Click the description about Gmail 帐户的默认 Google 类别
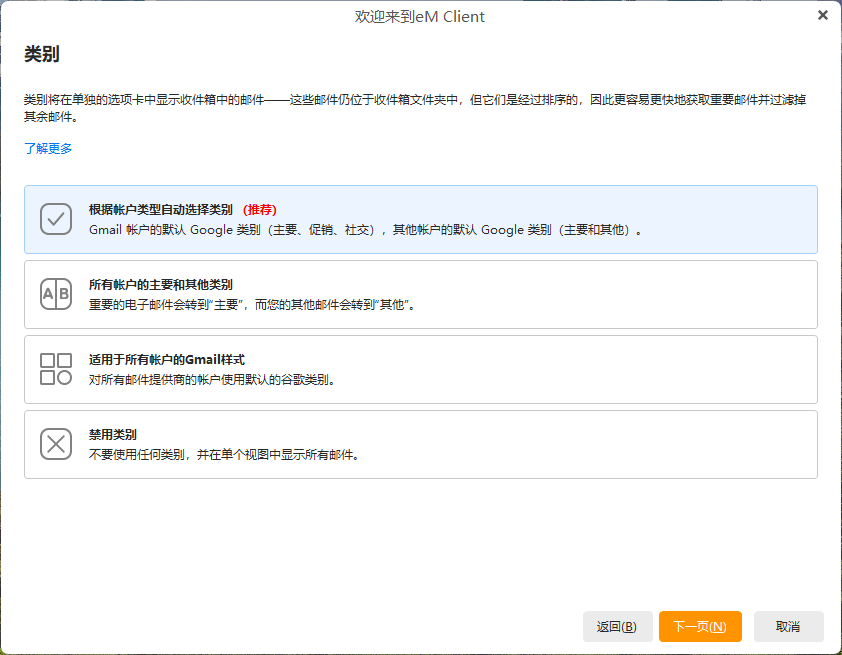The image size is (842, 655). tap(365, 230)
